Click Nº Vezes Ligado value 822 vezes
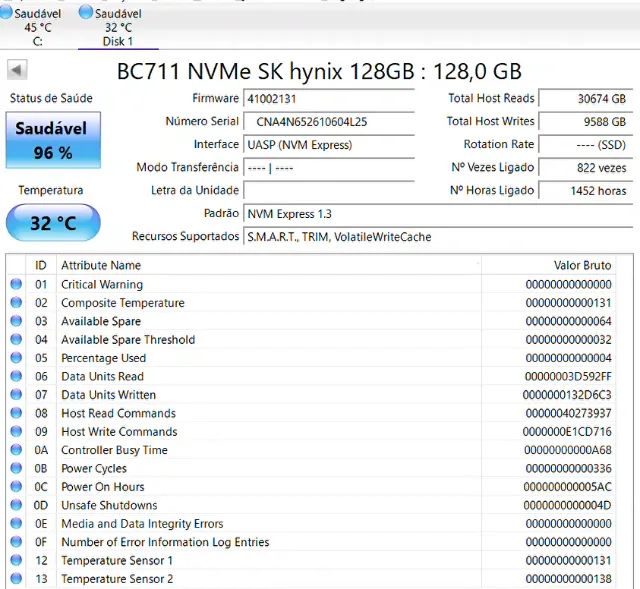This screenshot has height=589, width=640. click(585, 168)
